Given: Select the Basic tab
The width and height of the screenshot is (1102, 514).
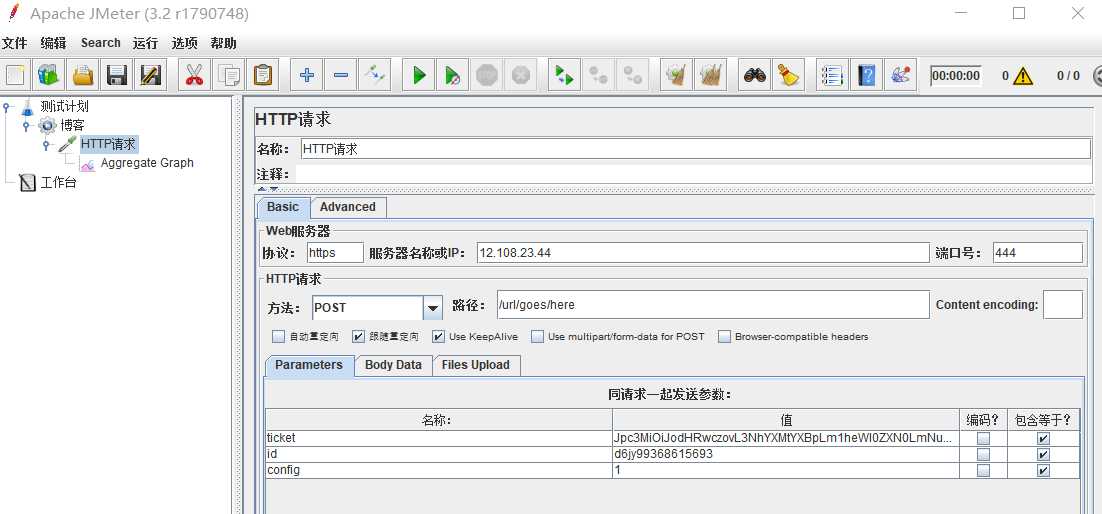Looking at the screenshot, I should [x=283, y=207].
